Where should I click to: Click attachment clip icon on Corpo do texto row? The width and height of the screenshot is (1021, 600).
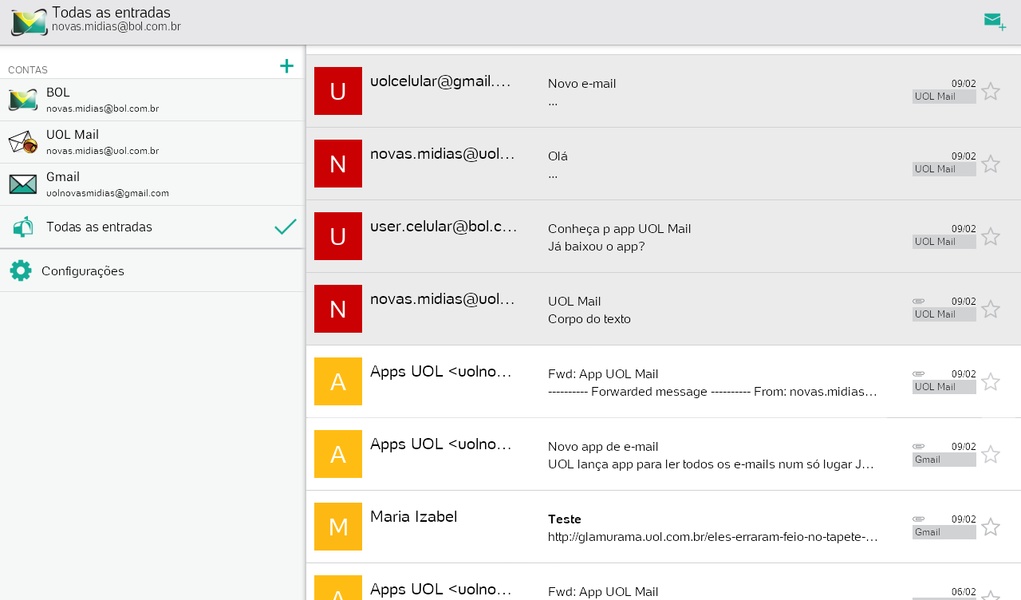pos(918,301)
